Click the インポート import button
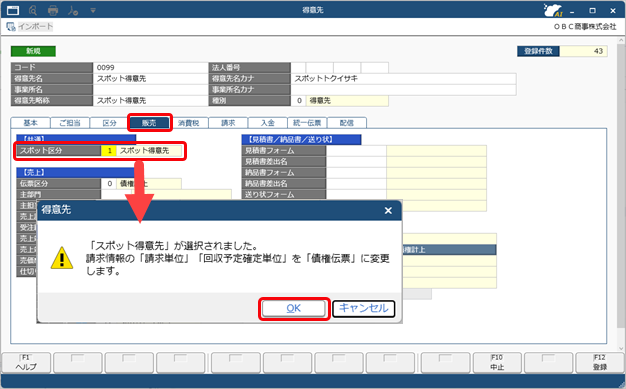Screen dimensions: 626x389 pyautogui.click(x=30, y=27)
